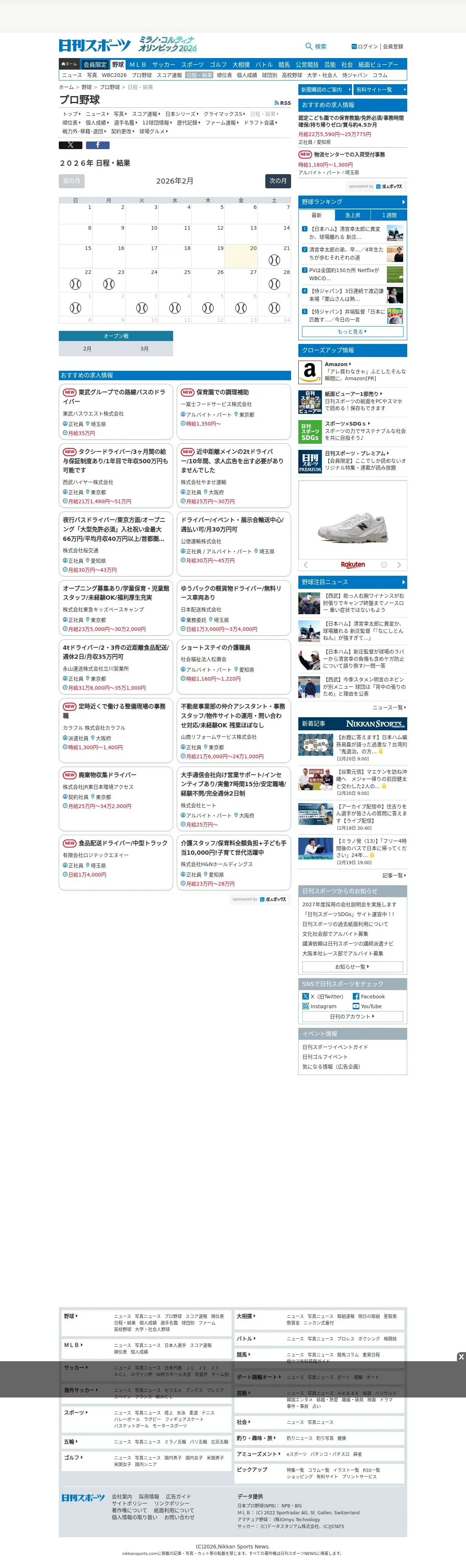Open ドラフト会議 in プロ野球 submenu

pos(260,122)
